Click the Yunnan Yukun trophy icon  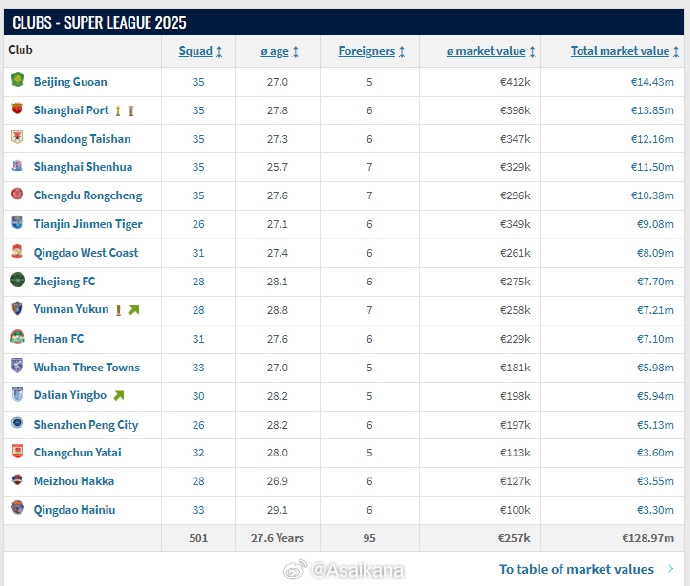click(119, 310)
